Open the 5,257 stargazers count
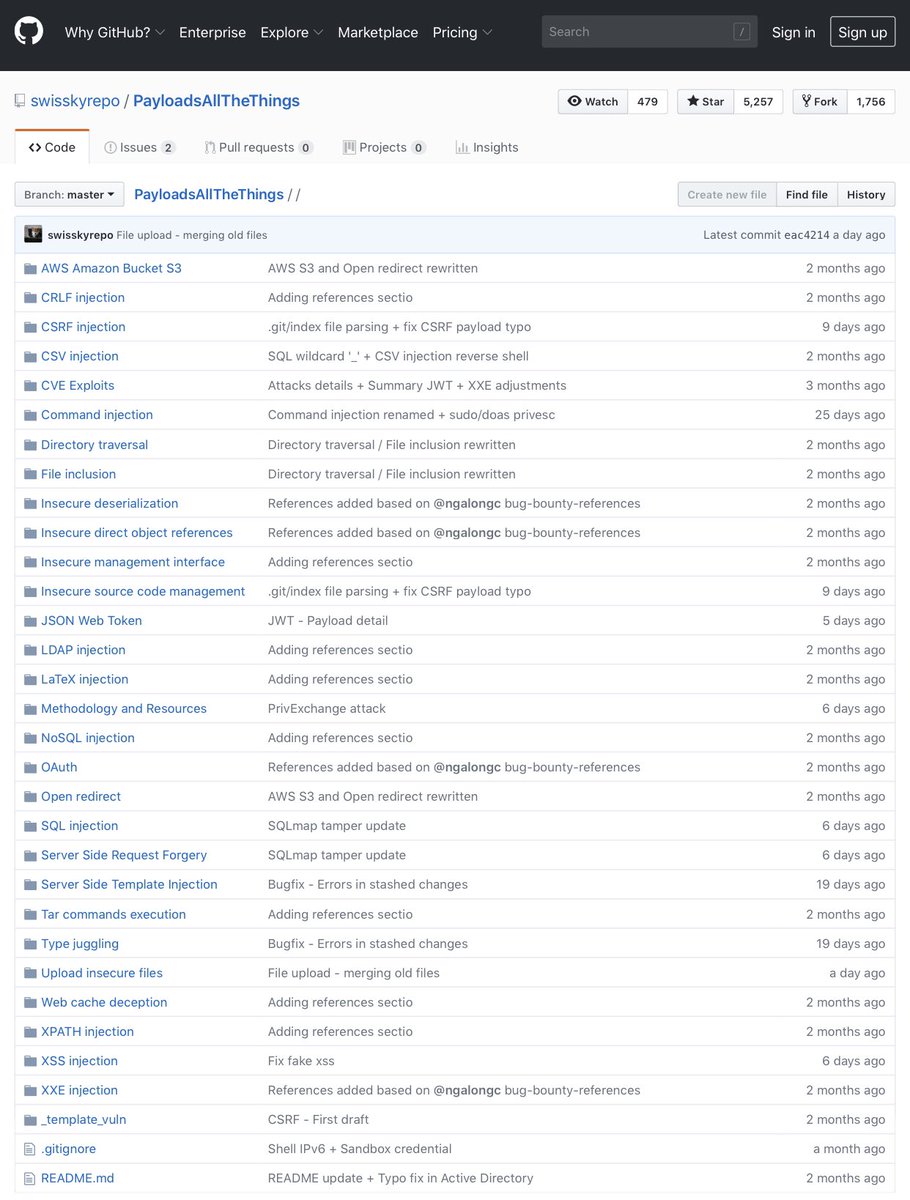 coord(758,101)
